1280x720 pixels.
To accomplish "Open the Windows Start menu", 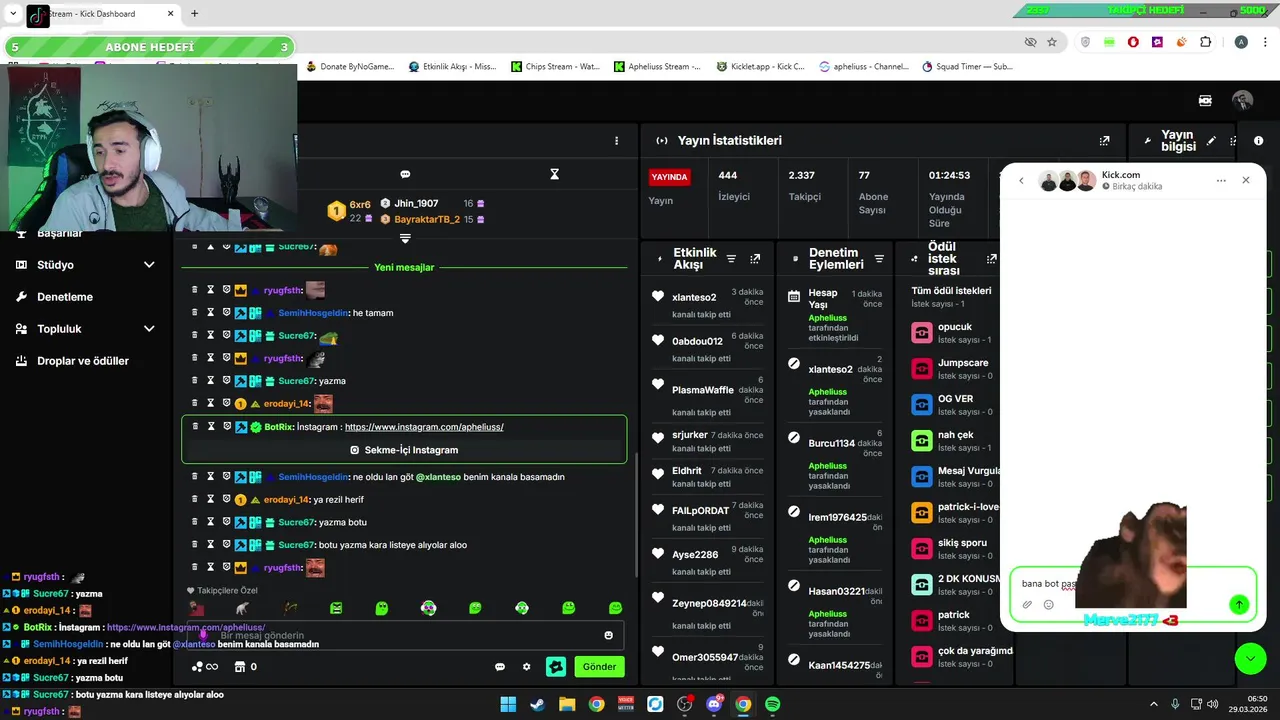I will coord(508,704).
